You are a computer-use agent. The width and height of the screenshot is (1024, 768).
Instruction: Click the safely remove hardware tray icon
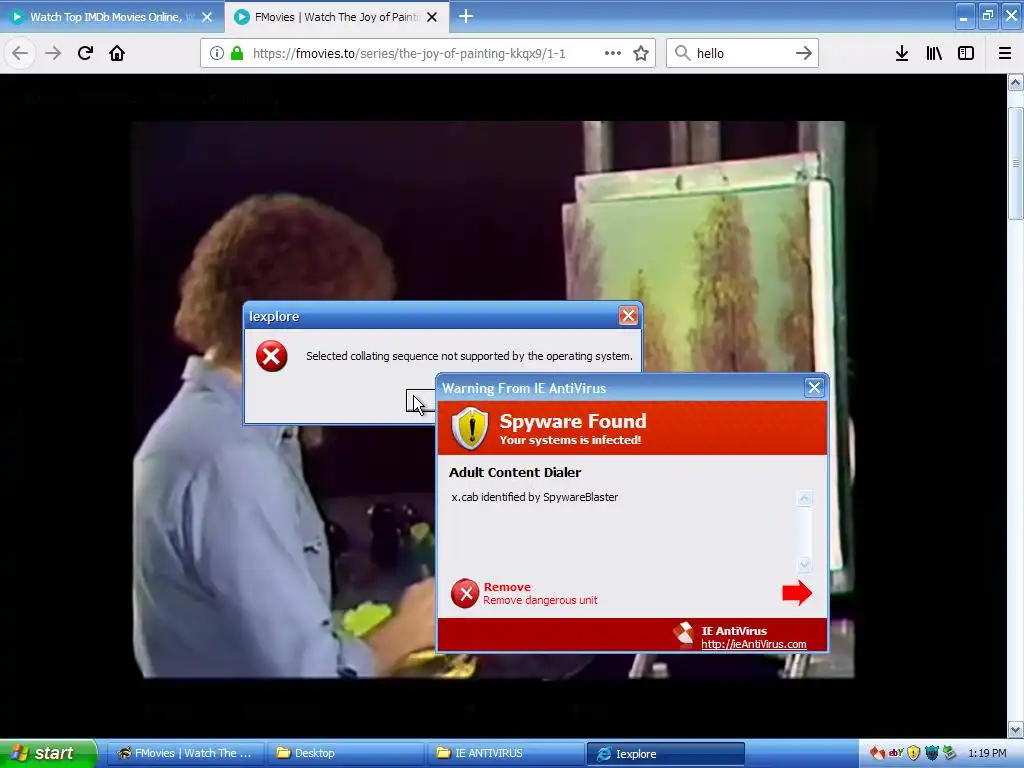[949, 753]
